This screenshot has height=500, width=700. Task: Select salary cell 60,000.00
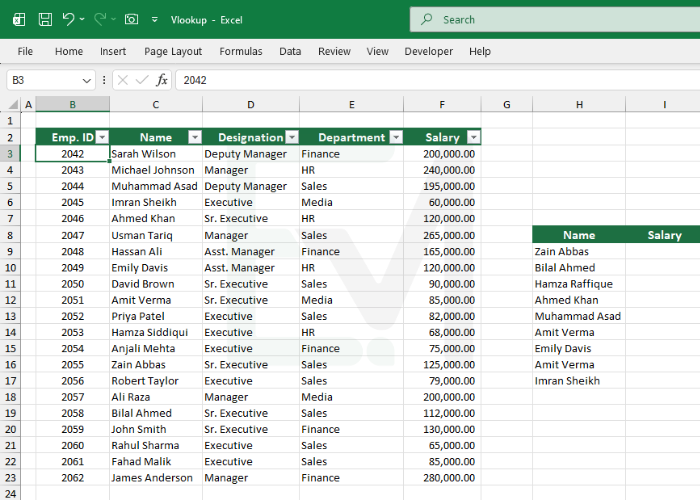[442, 202]
